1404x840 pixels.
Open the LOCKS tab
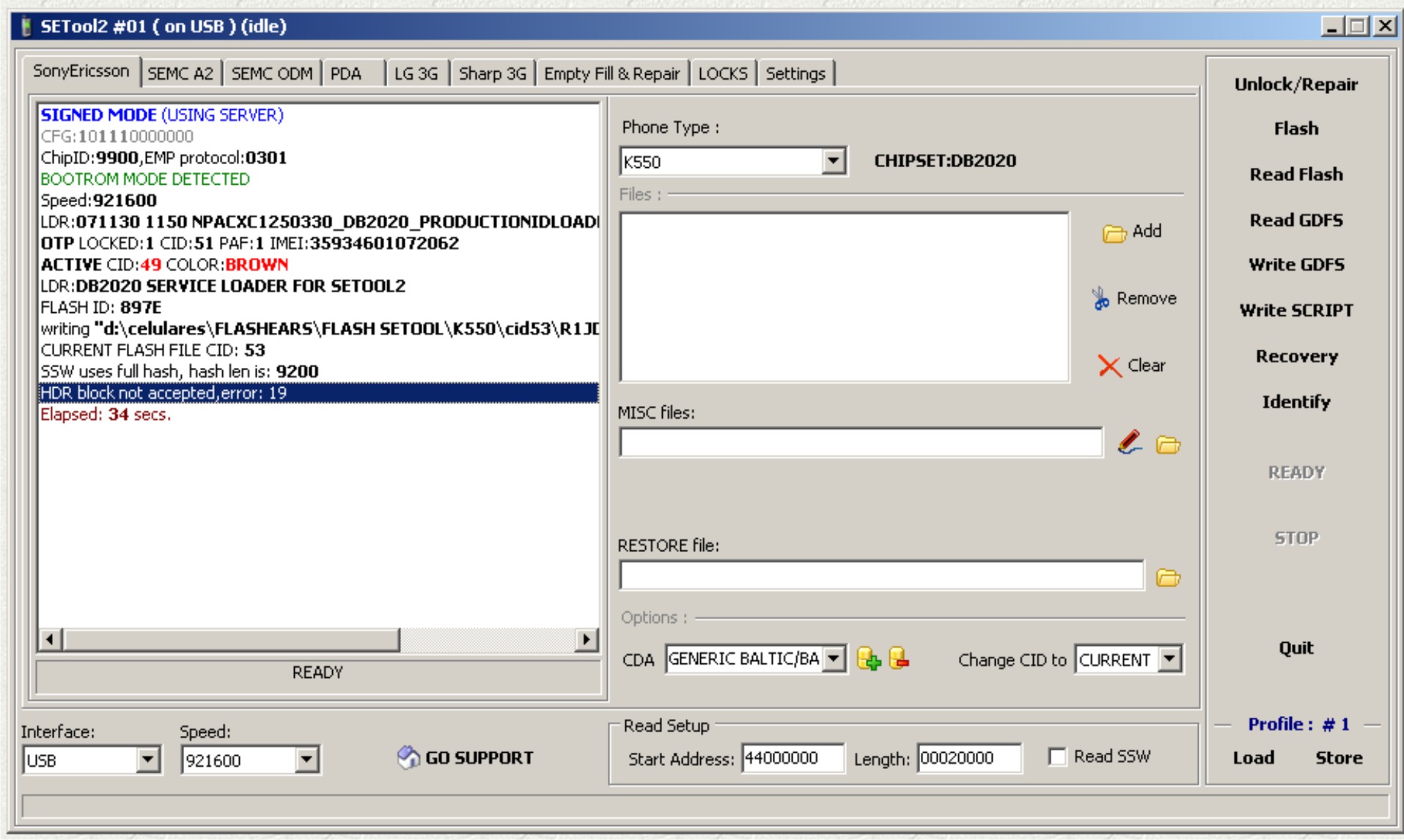coord(723,73)
